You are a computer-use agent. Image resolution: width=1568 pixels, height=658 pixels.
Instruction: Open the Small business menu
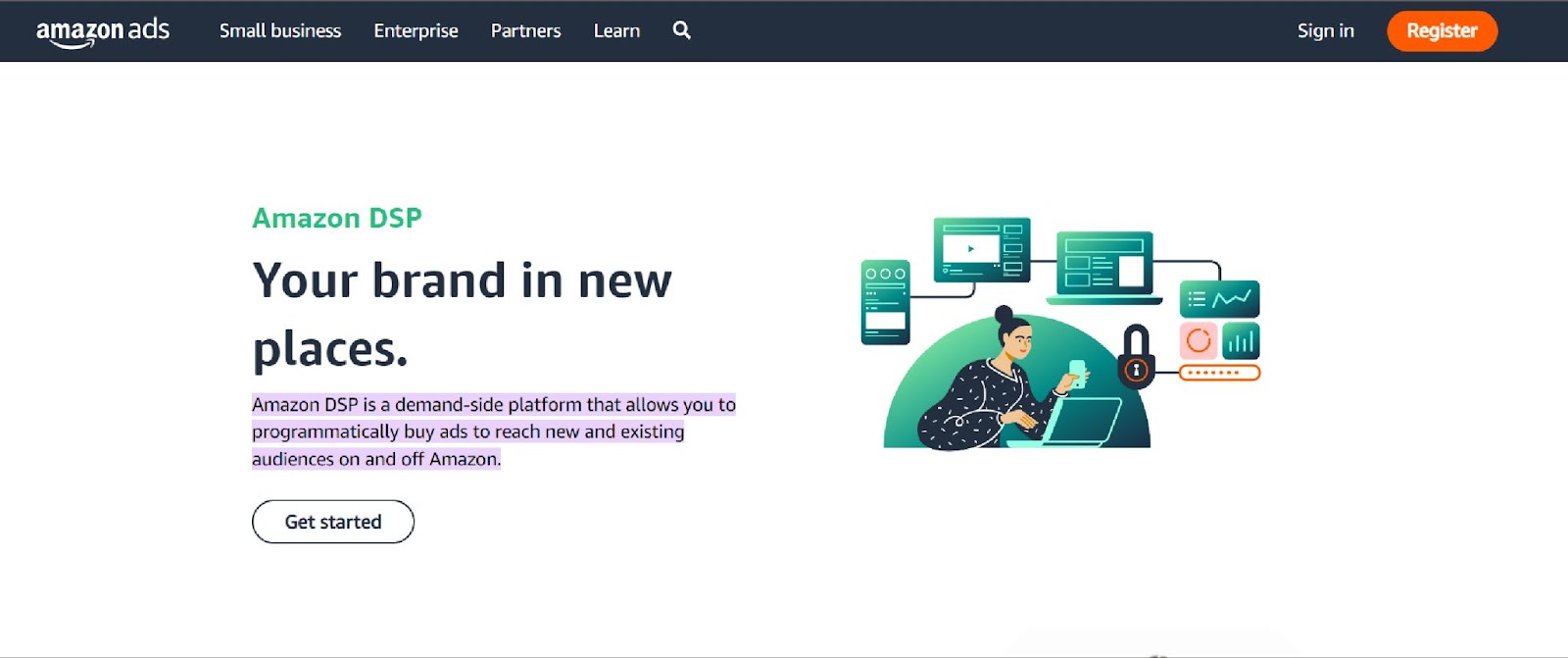(280, 30)
